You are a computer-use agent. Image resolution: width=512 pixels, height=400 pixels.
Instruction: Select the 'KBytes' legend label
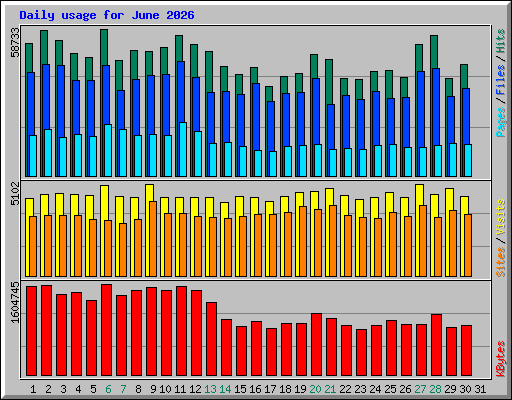(x=501, y=359)
